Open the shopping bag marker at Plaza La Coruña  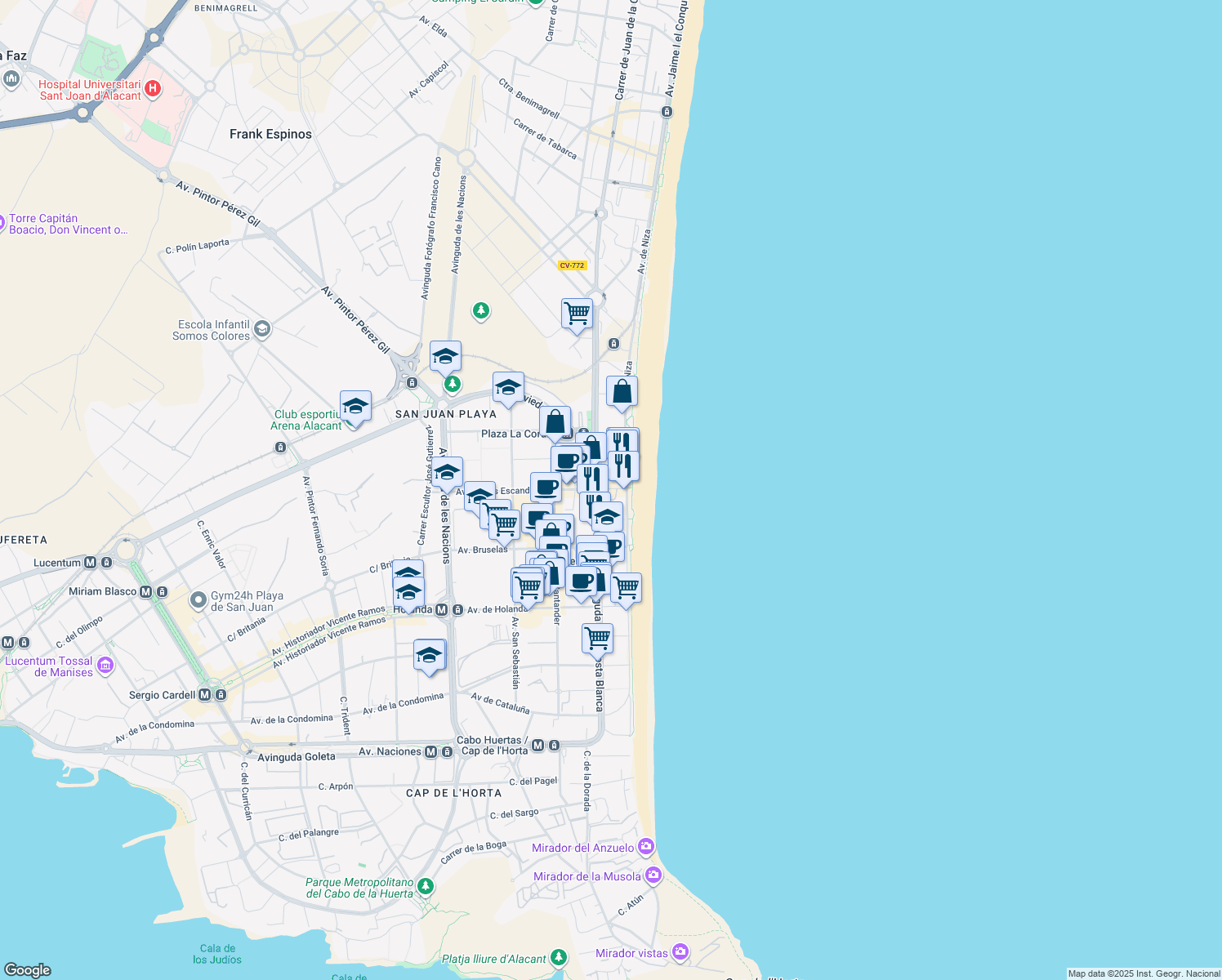tap(555, 424)
